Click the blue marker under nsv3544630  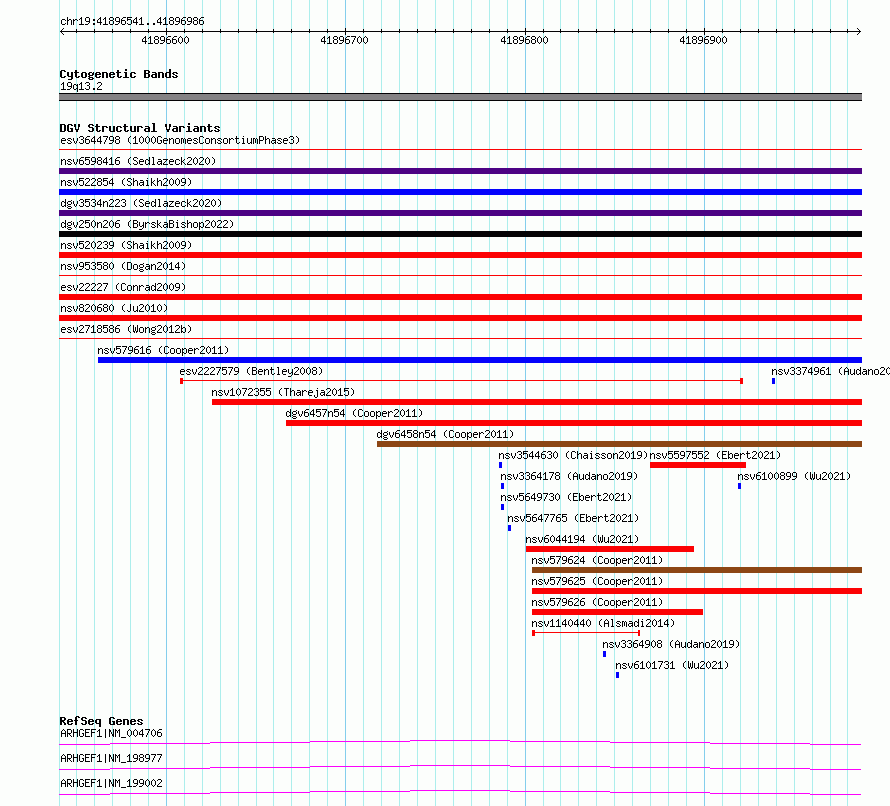(500, 465)
